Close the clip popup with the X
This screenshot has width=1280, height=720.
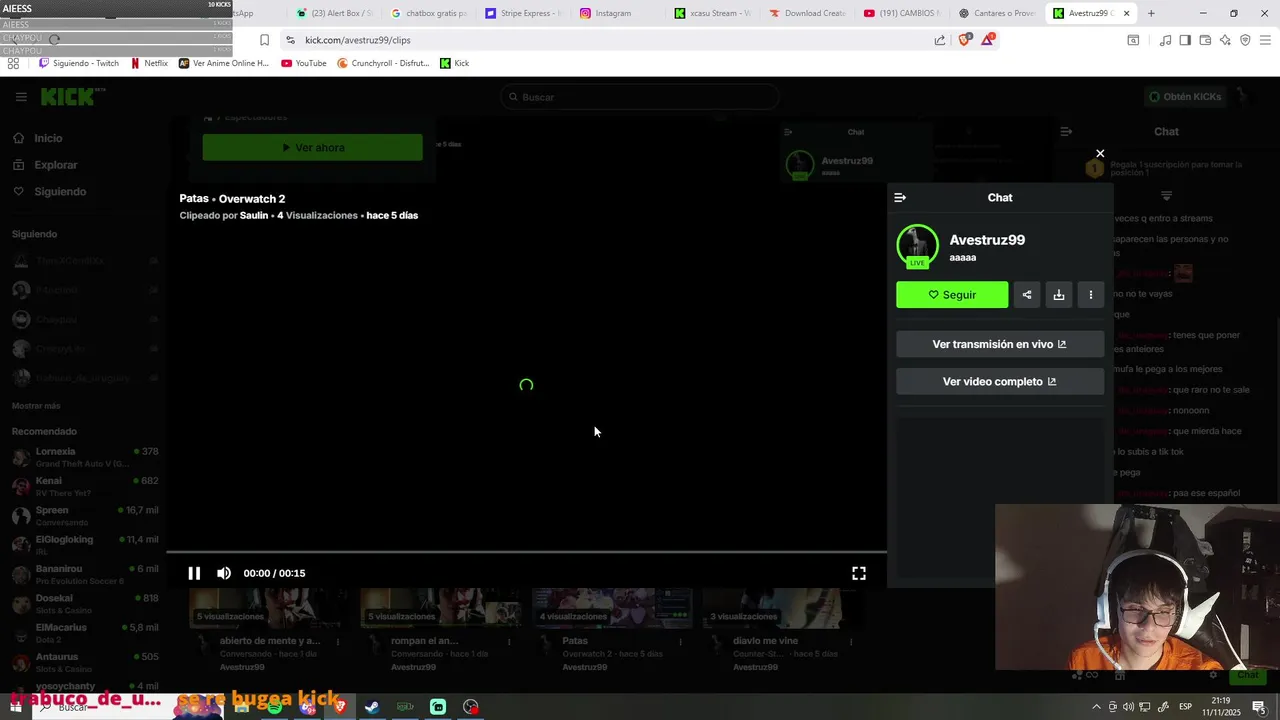[1100, 154]
